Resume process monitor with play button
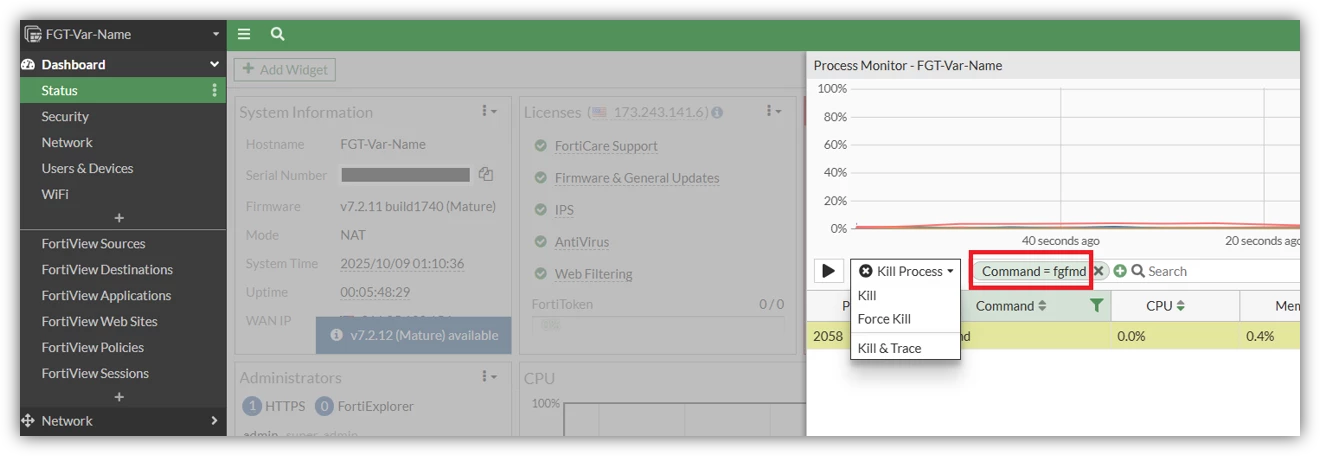This screenshot has width=1320, height=456. [829, 271]
